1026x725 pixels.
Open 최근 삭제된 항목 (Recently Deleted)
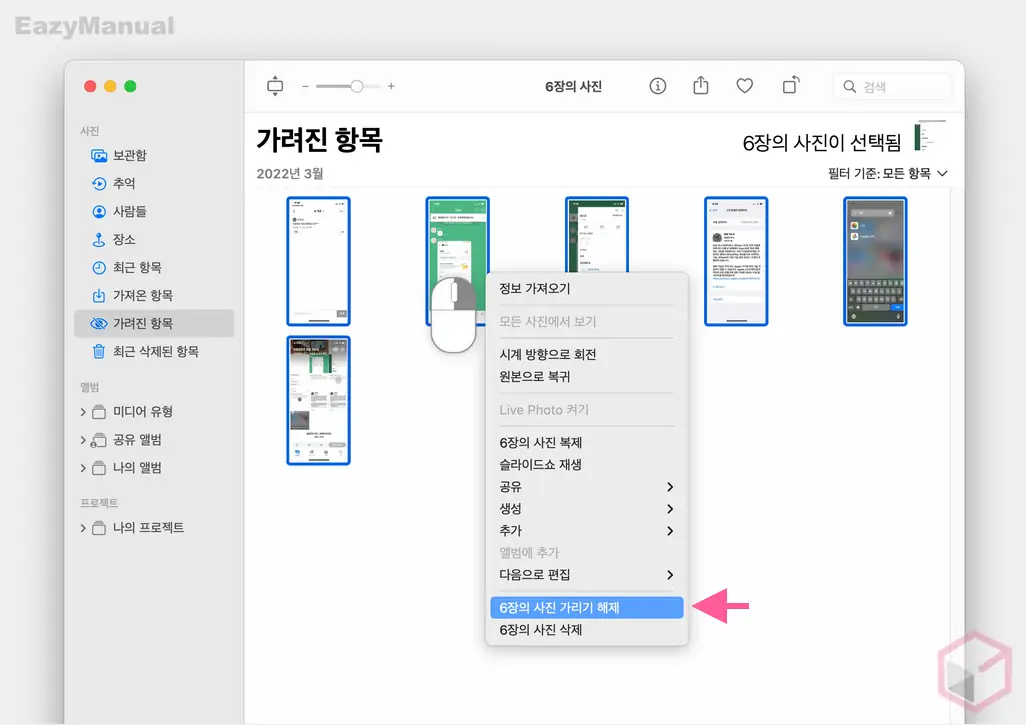[x=146, y=351]
